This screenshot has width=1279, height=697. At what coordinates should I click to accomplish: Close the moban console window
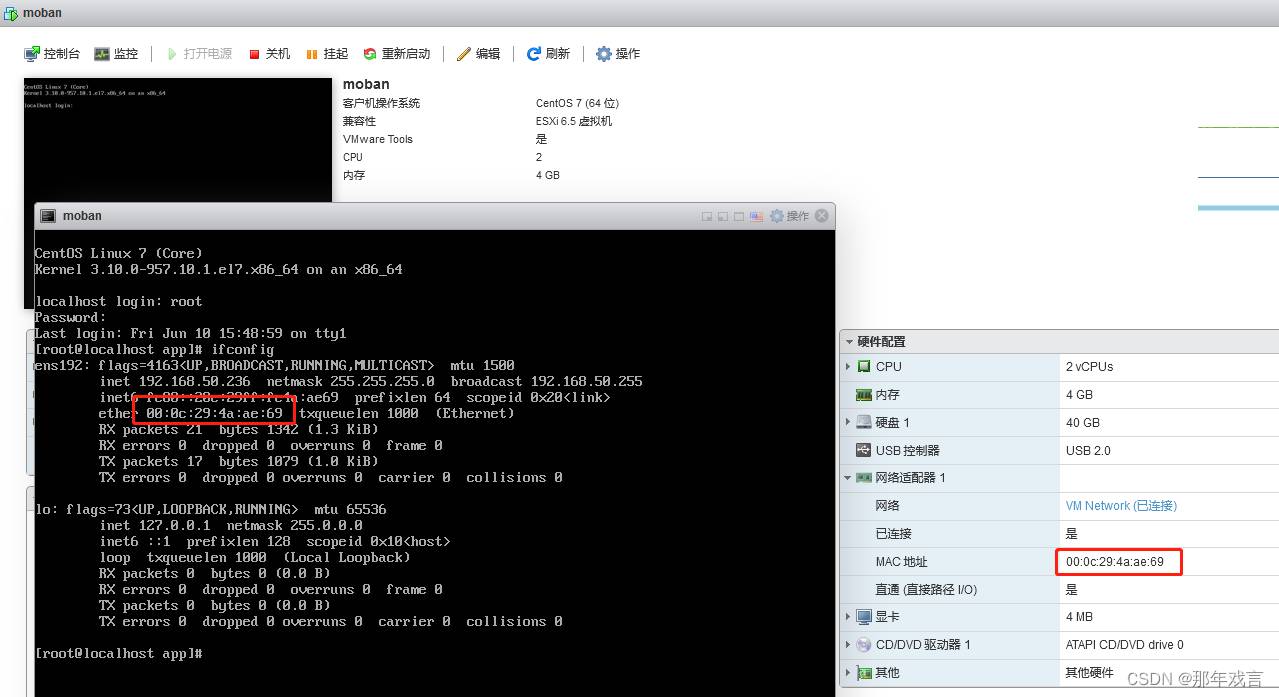(822, 216)
